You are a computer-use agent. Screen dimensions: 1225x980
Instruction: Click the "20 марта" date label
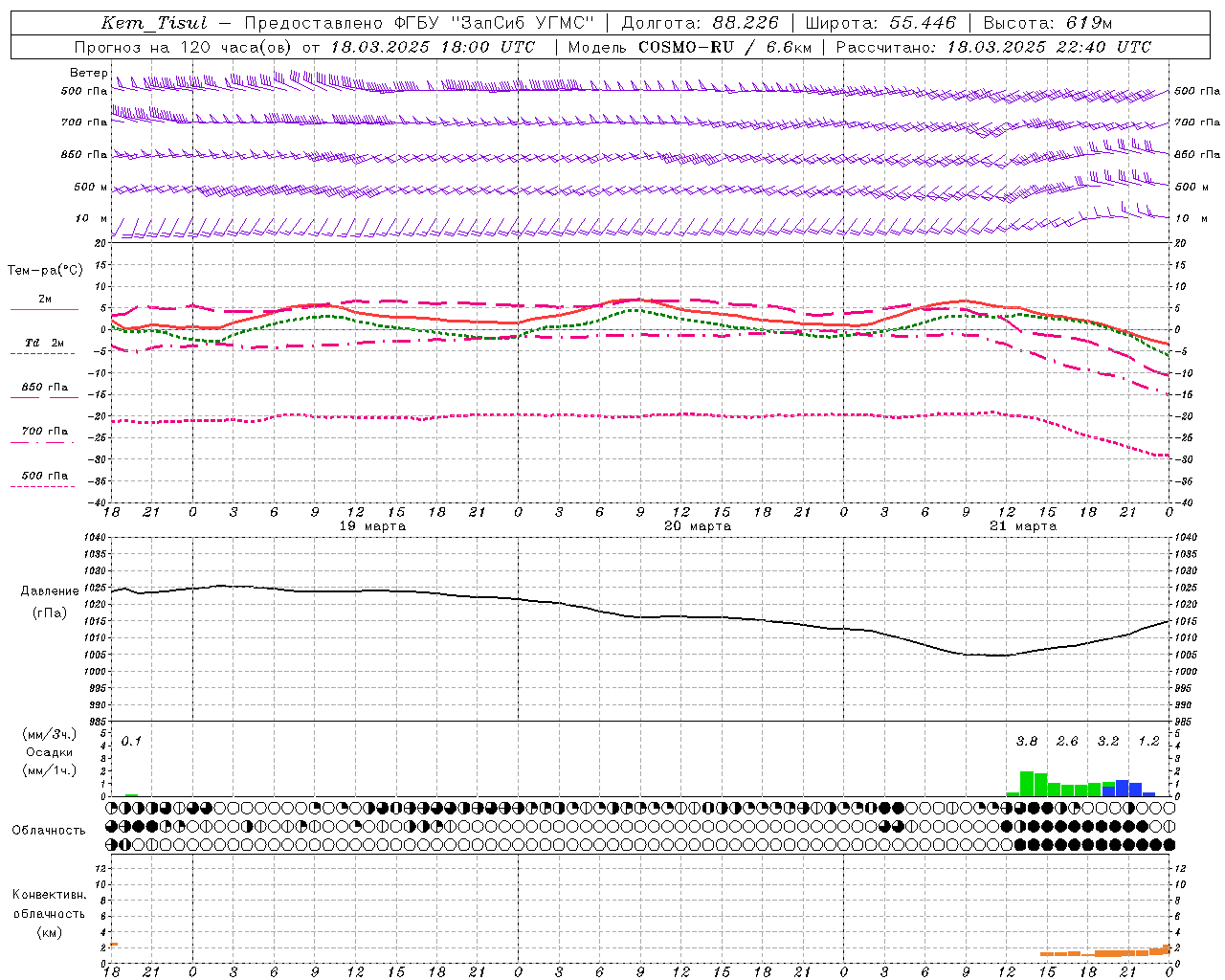click(x=698, y=526)
